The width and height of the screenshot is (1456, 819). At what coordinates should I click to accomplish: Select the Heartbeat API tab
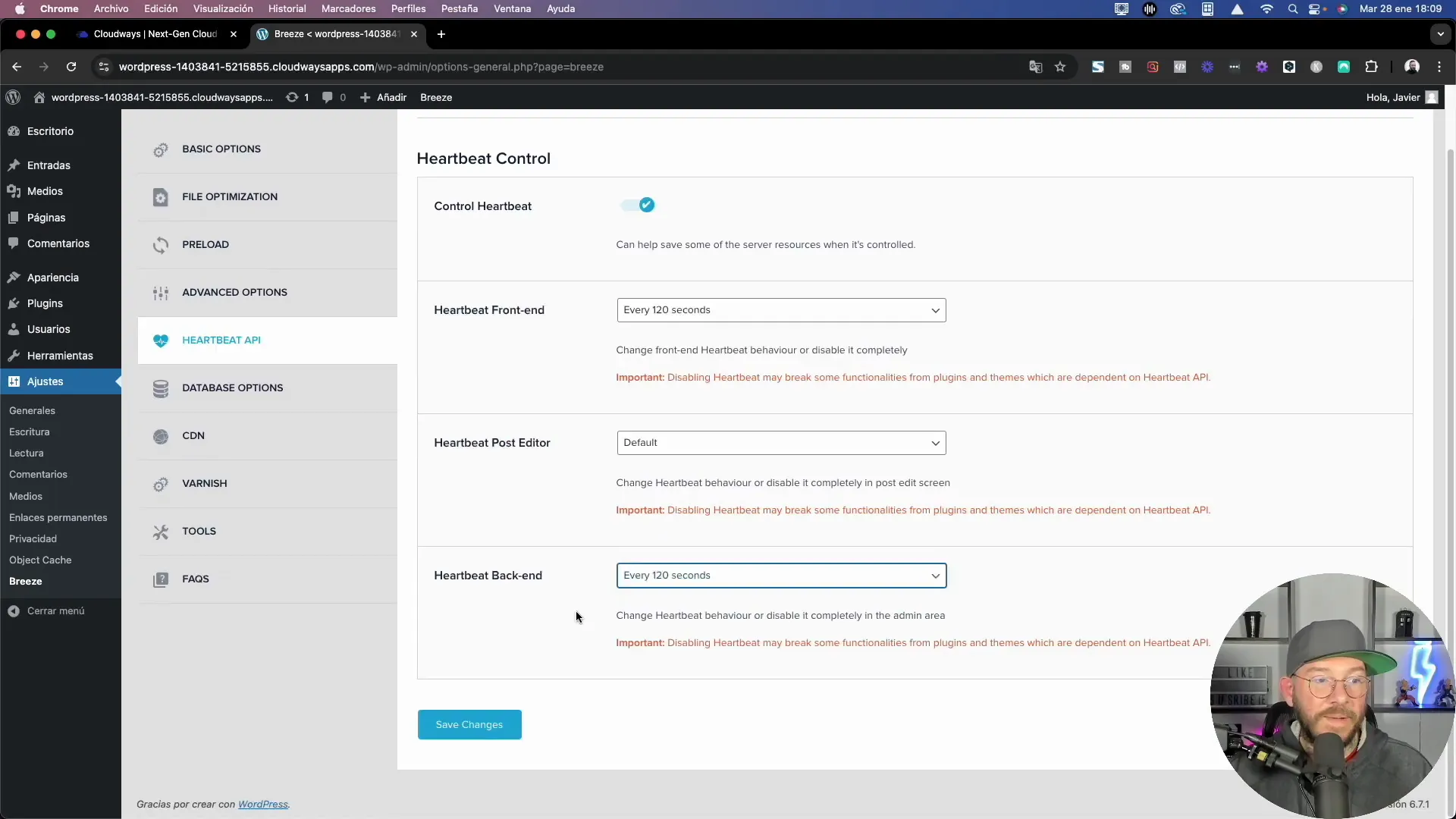pyautogui.click(x=267, y=340)
